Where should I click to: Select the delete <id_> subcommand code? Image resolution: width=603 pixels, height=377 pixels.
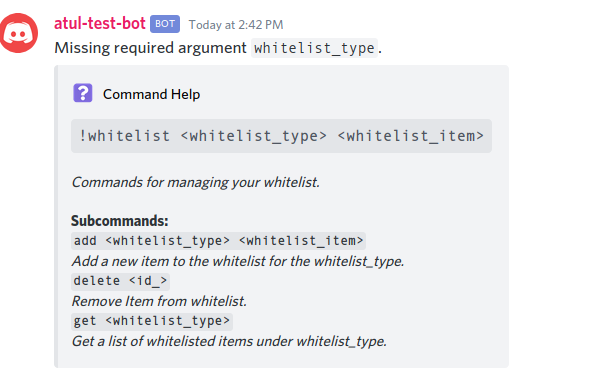[120, 281]
